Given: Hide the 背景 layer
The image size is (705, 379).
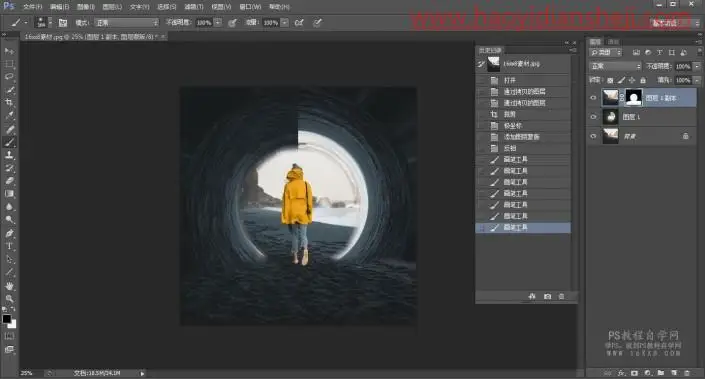Looking at the screenshot, I should (593, 136).
